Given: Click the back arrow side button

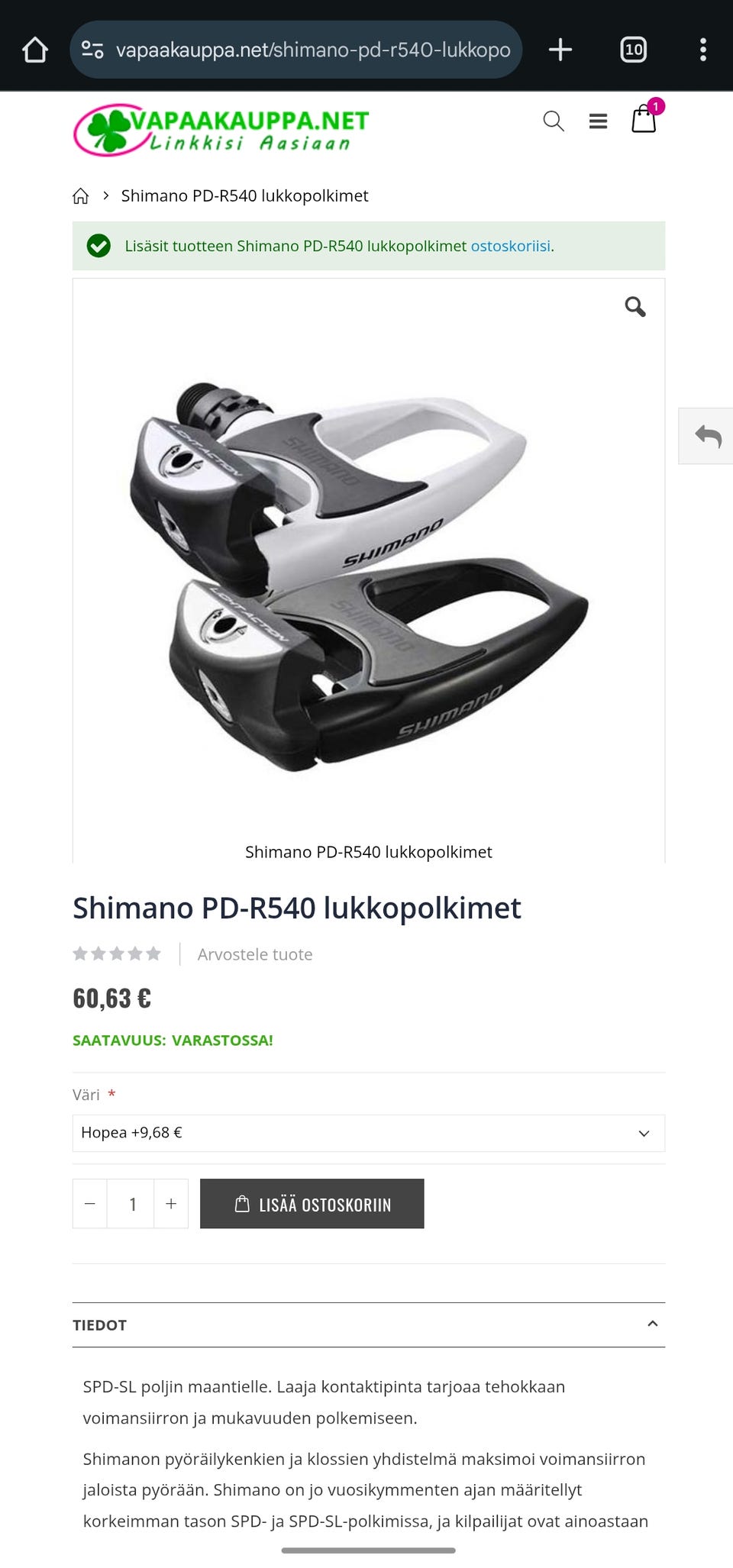Looking at the screenshot, I should 706,436.
